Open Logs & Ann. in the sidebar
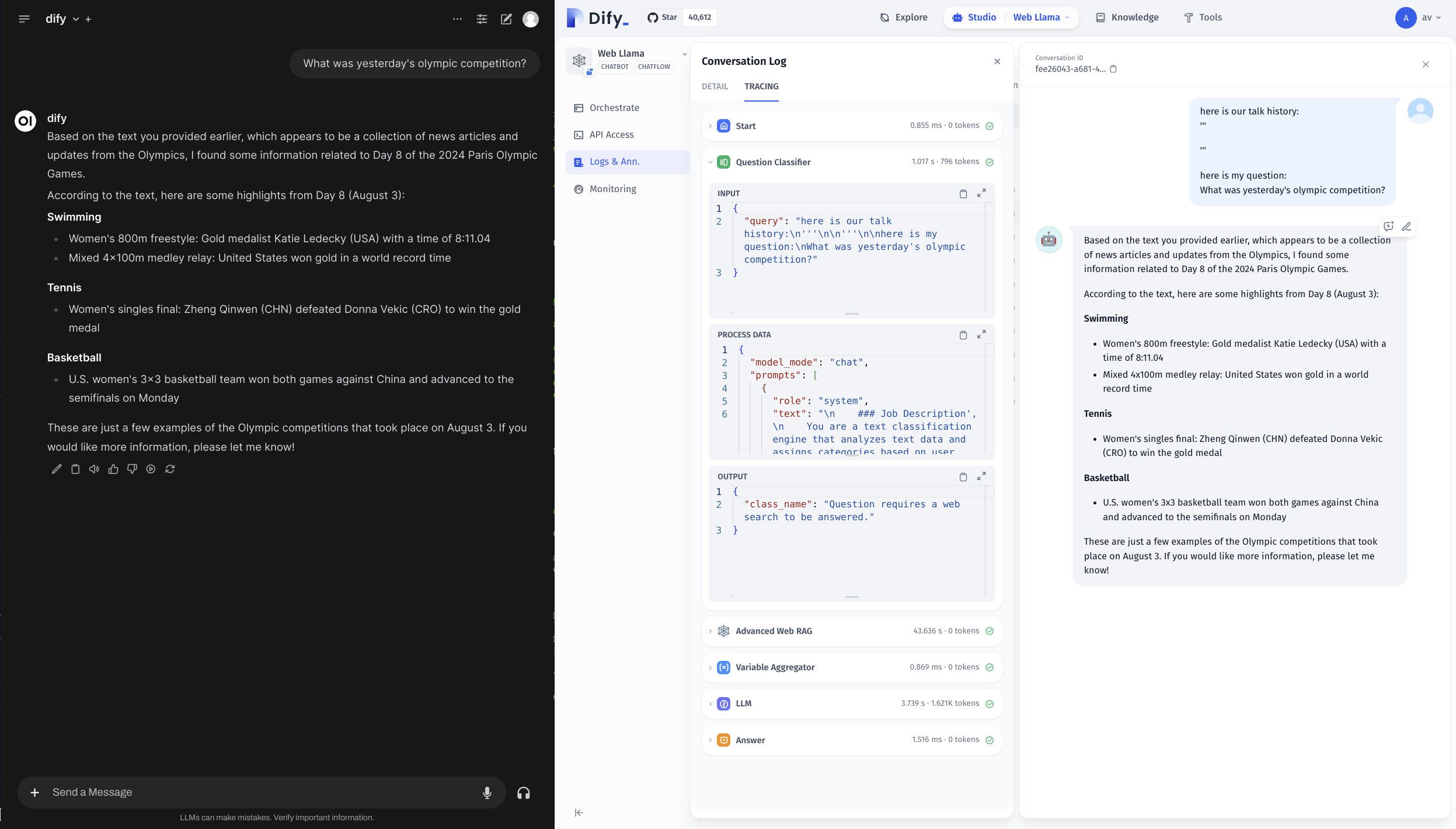The height and width of the screenshot is (829, 1456). pos(627,162)
